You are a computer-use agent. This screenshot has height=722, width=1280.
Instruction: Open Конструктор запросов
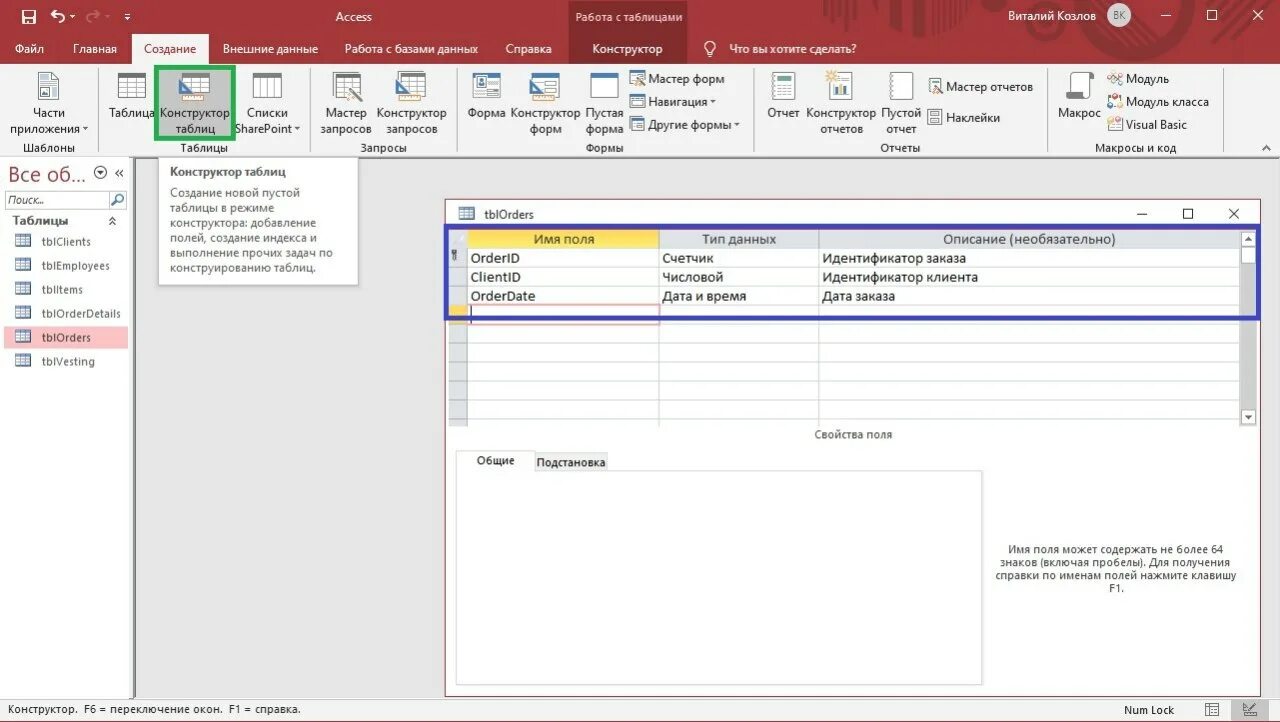pos(412,104)
